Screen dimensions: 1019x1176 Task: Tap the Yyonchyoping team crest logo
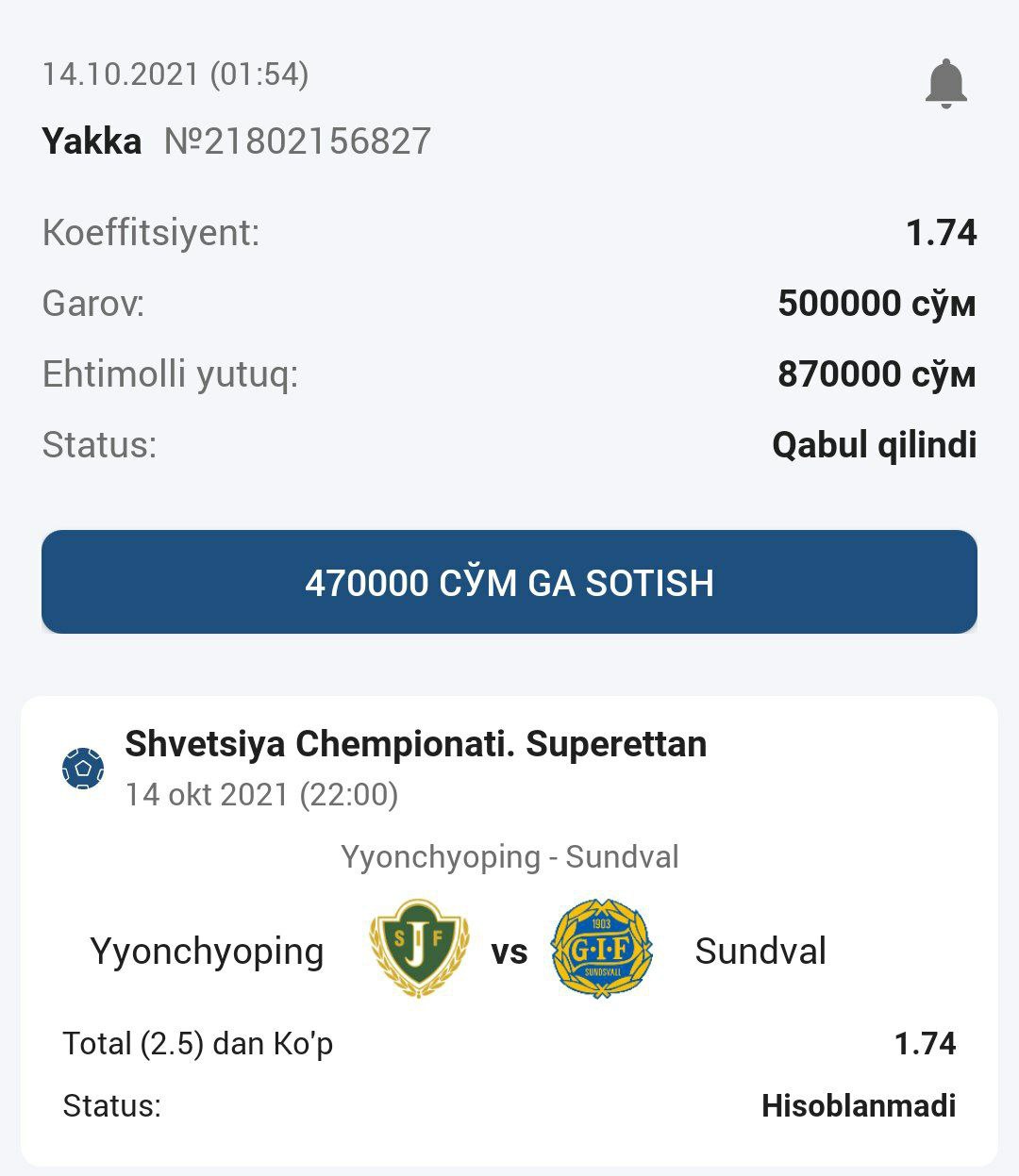pos(419,948)
